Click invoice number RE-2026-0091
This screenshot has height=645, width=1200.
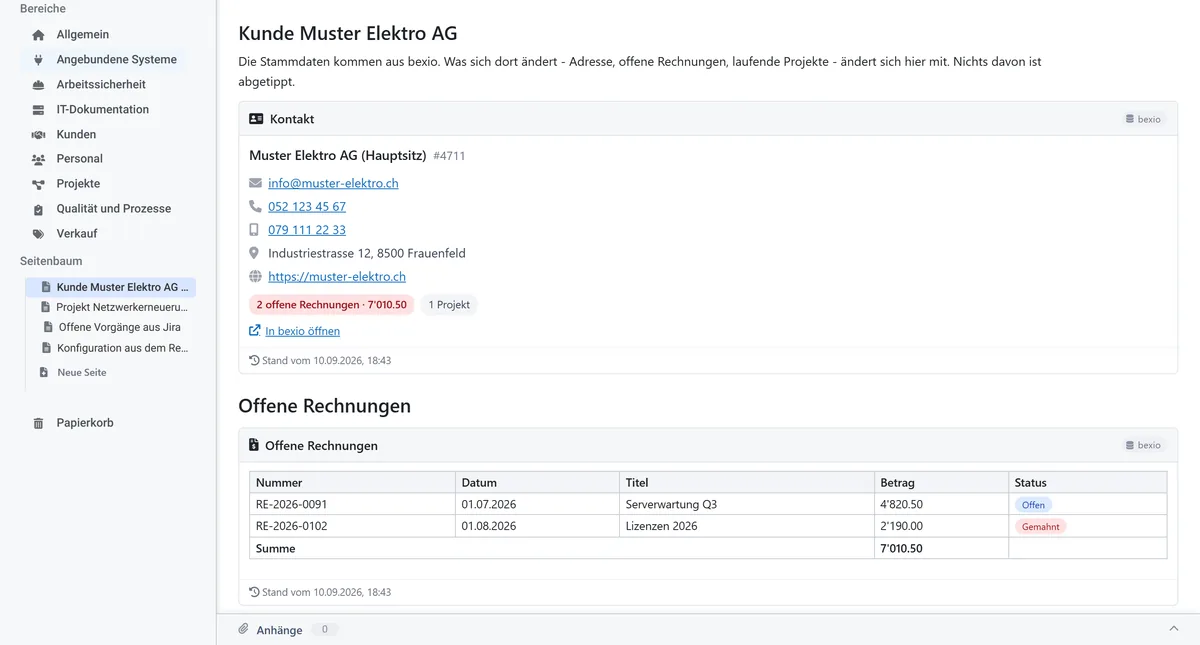point(291,505)
